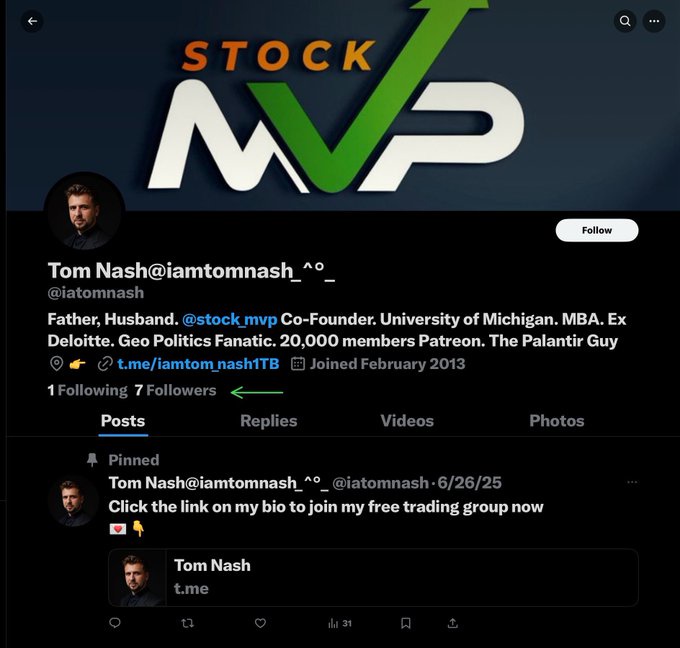
Task: Go back using the arrow icon
Action: pyautogui.click(x=32, y=21)
